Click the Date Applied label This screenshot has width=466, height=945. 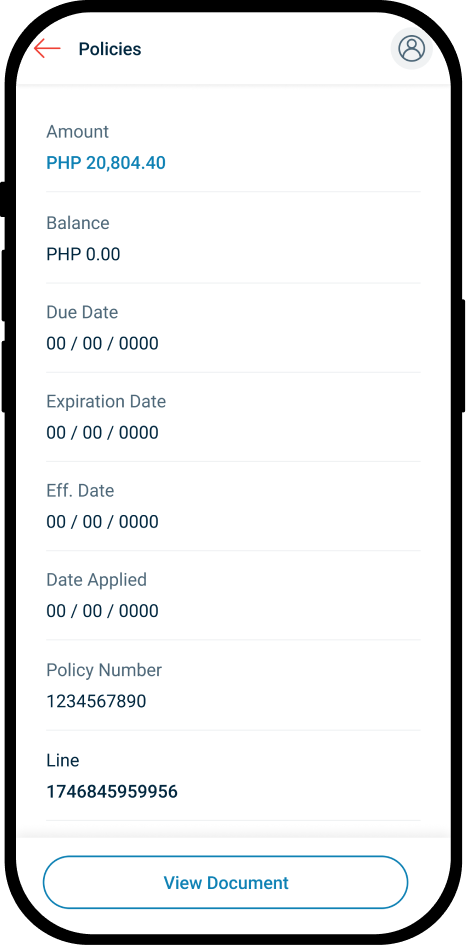coord(96,580)
